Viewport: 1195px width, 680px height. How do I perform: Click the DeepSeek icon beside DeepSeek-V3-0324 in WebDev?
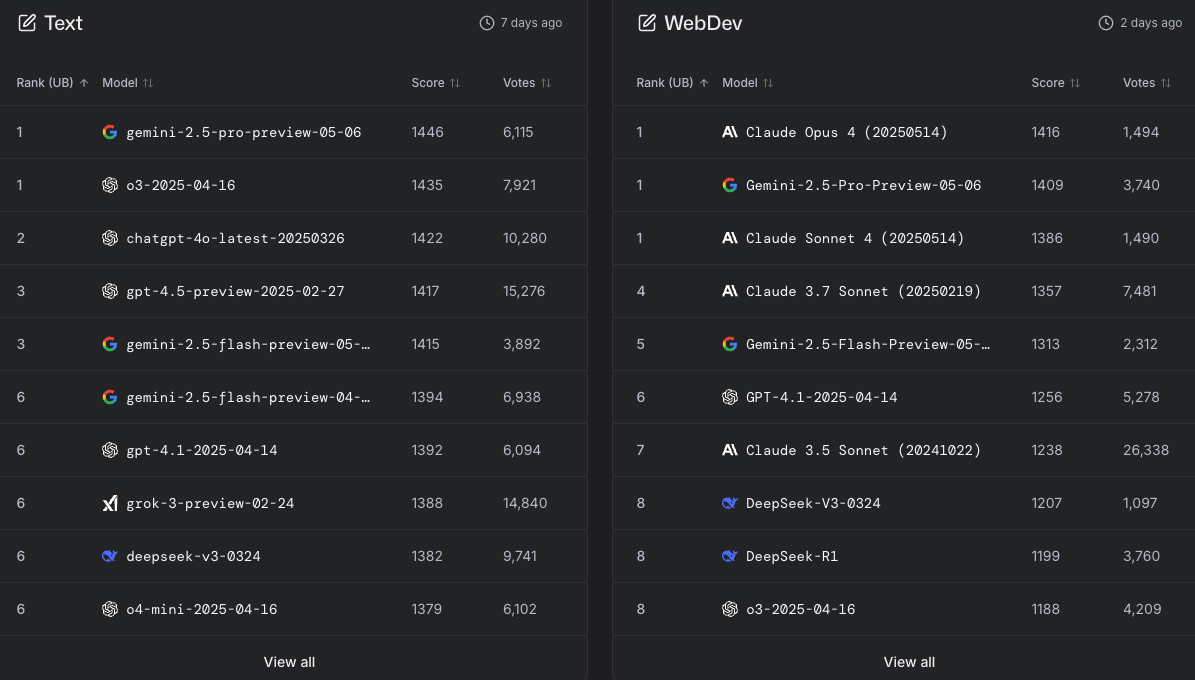click(729, 503)
